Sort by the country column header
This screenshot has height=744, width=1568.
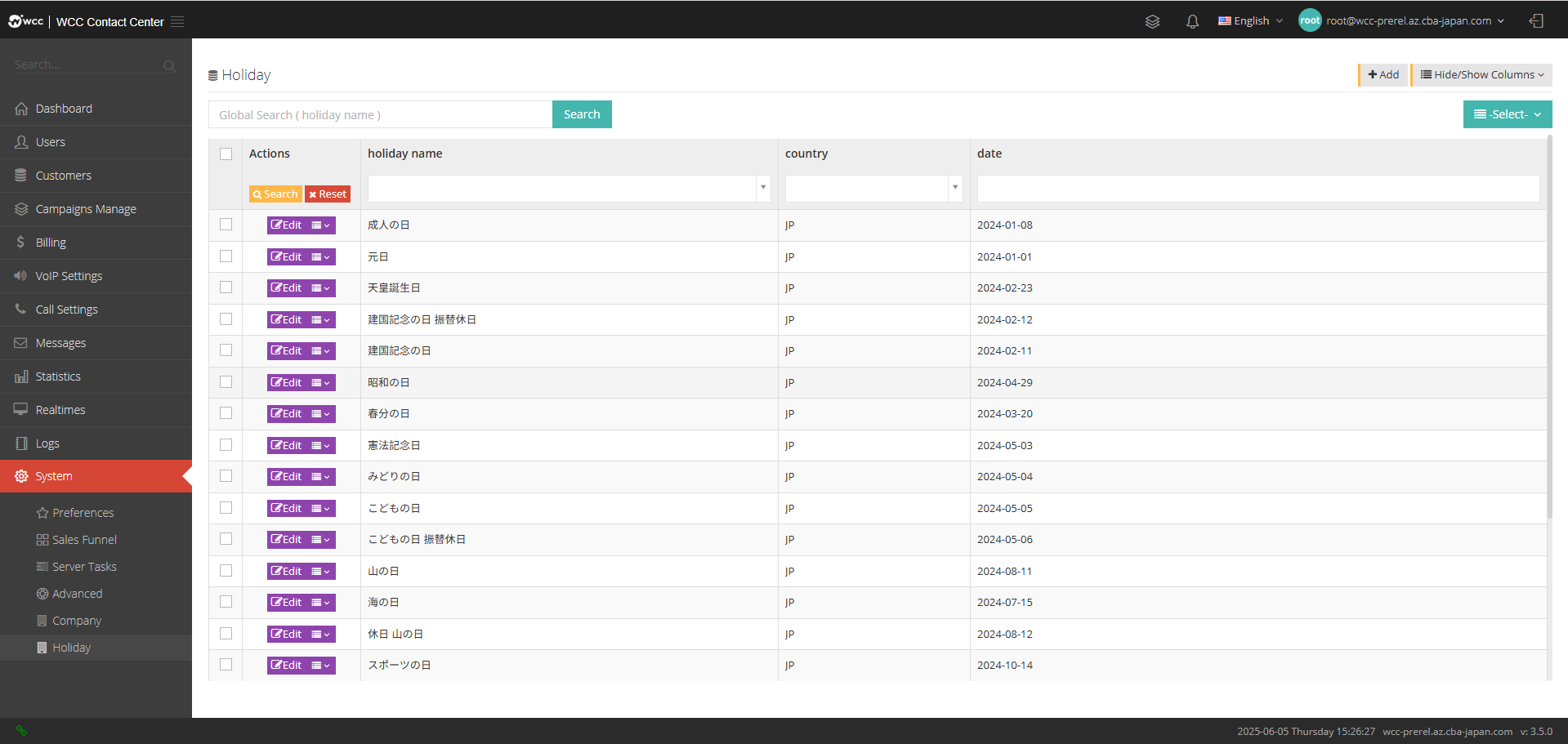[806, 154]
